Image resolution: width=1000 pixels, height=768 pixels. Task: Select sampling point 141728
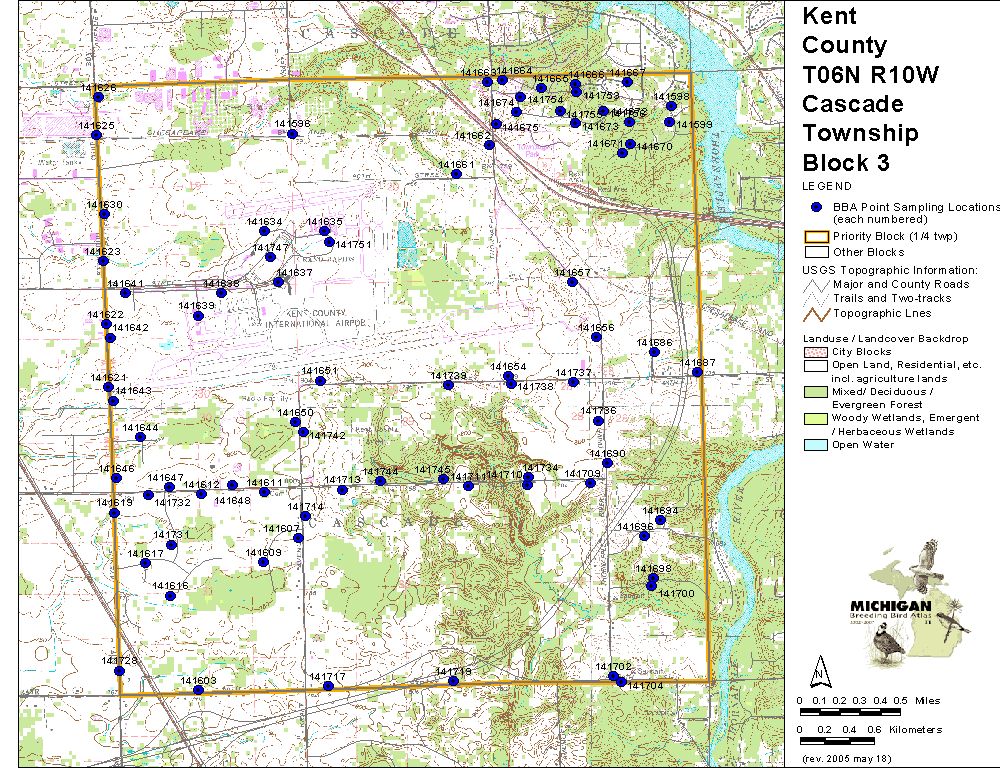119,670
